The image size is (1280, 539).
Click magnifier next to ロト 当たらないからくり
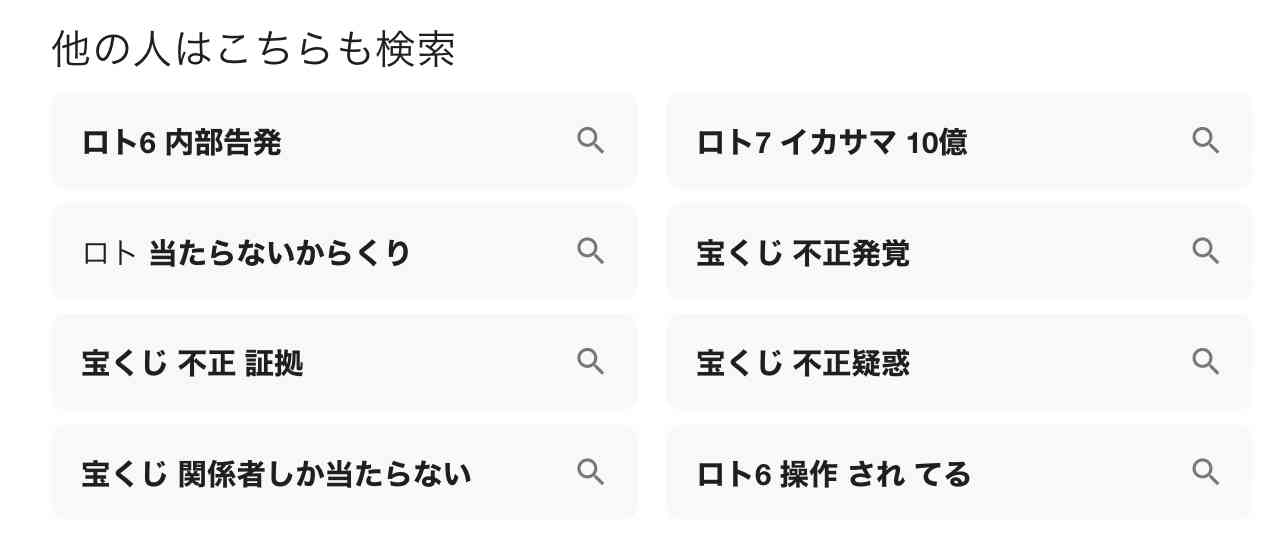[591, 251]
